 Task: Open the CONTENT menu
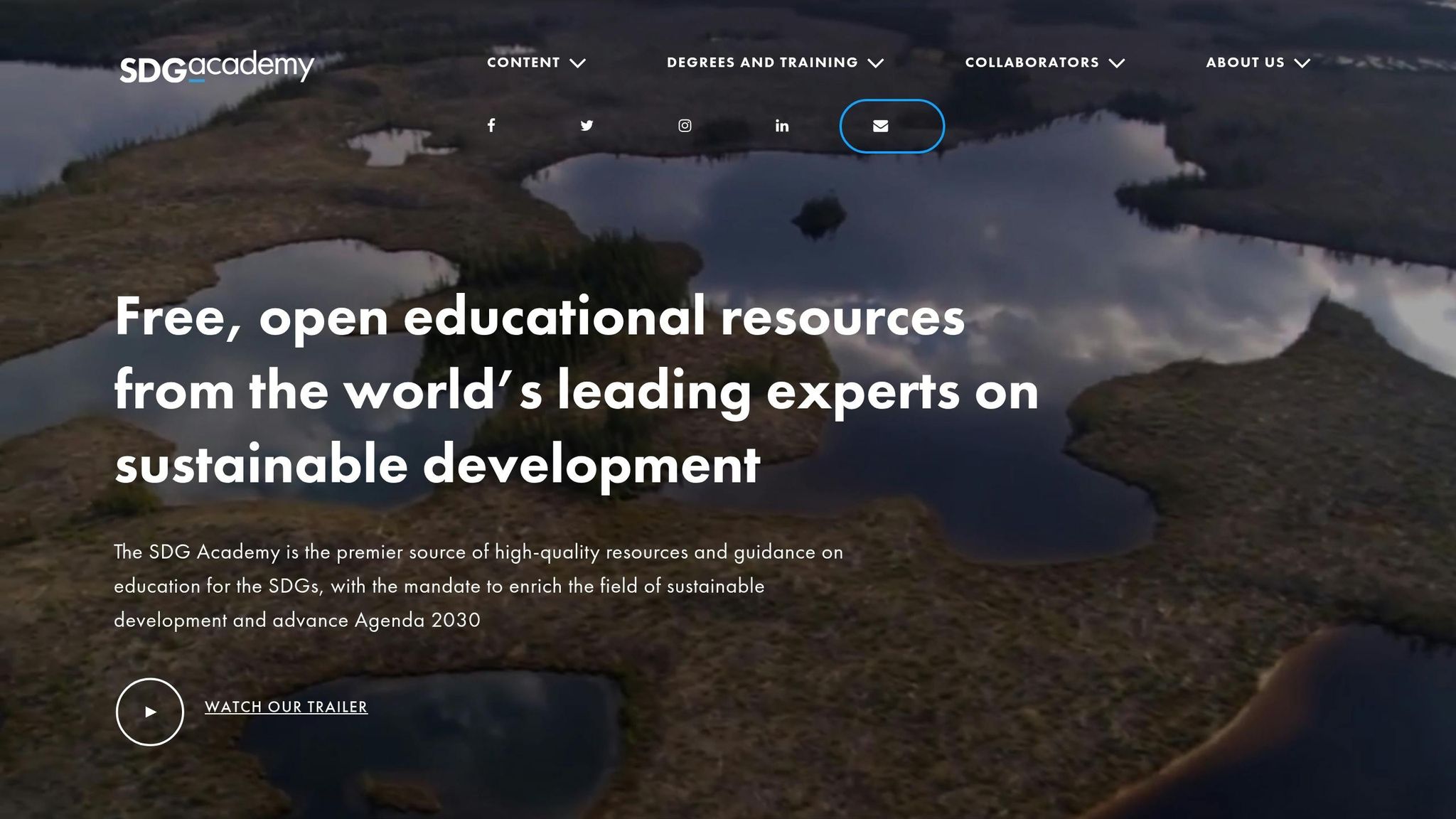coord(524,63)
